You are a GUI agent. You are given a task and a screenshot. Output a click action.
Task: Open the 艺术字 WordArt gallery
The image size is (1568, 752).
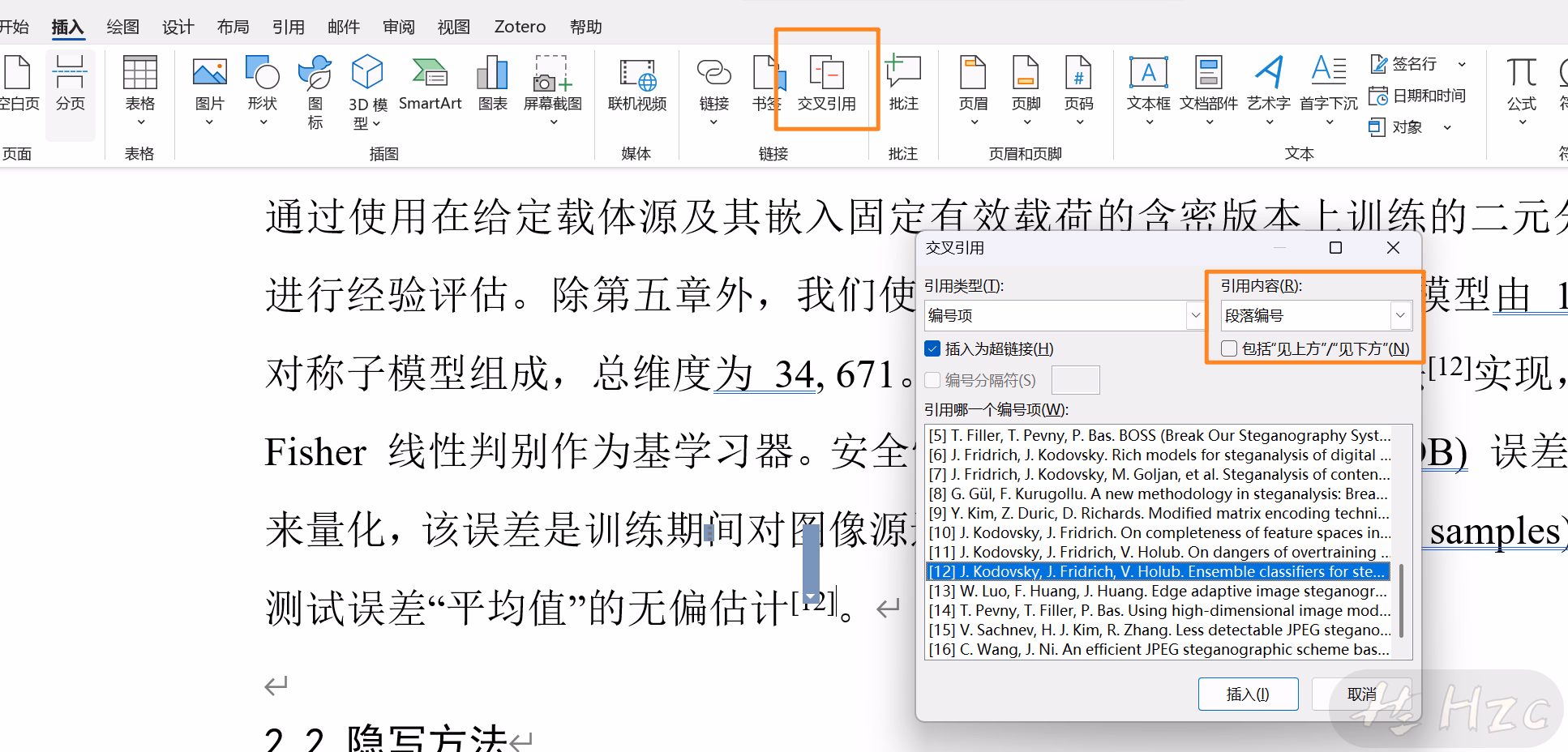(1269, 90)
